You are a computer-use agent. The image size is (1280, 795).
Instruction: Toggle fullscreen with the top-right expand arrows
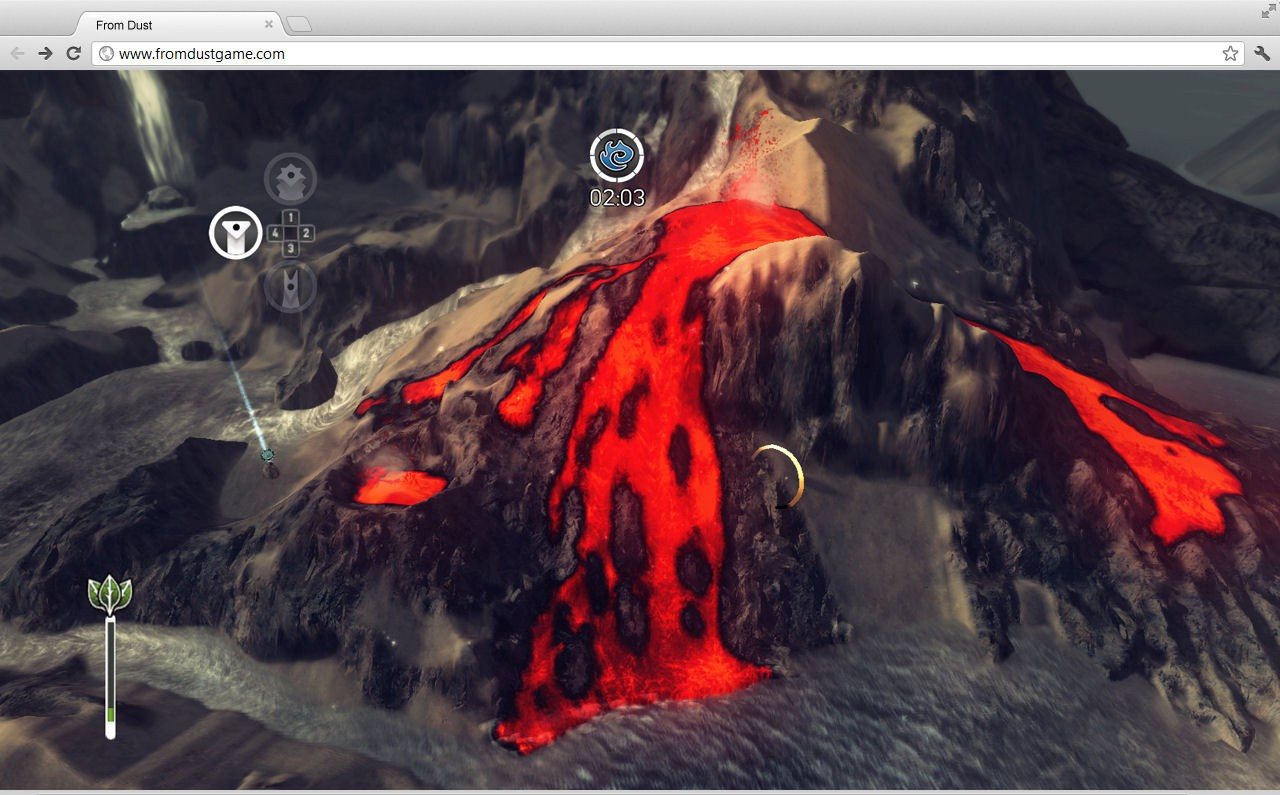point(1269,11)
